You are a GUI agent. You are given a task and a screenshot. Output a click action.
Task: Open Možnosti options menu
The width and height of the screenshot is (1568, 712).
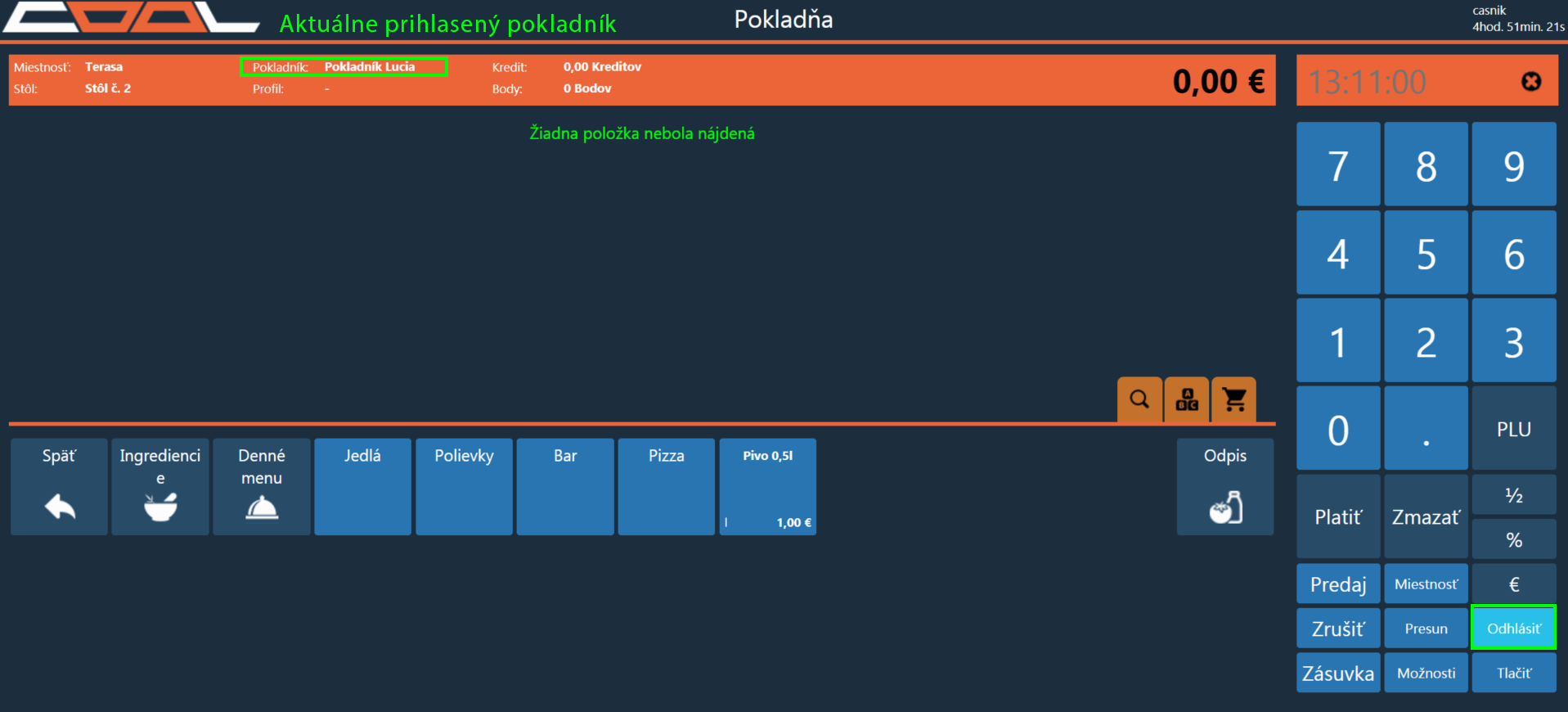[x=1426, y=673]
